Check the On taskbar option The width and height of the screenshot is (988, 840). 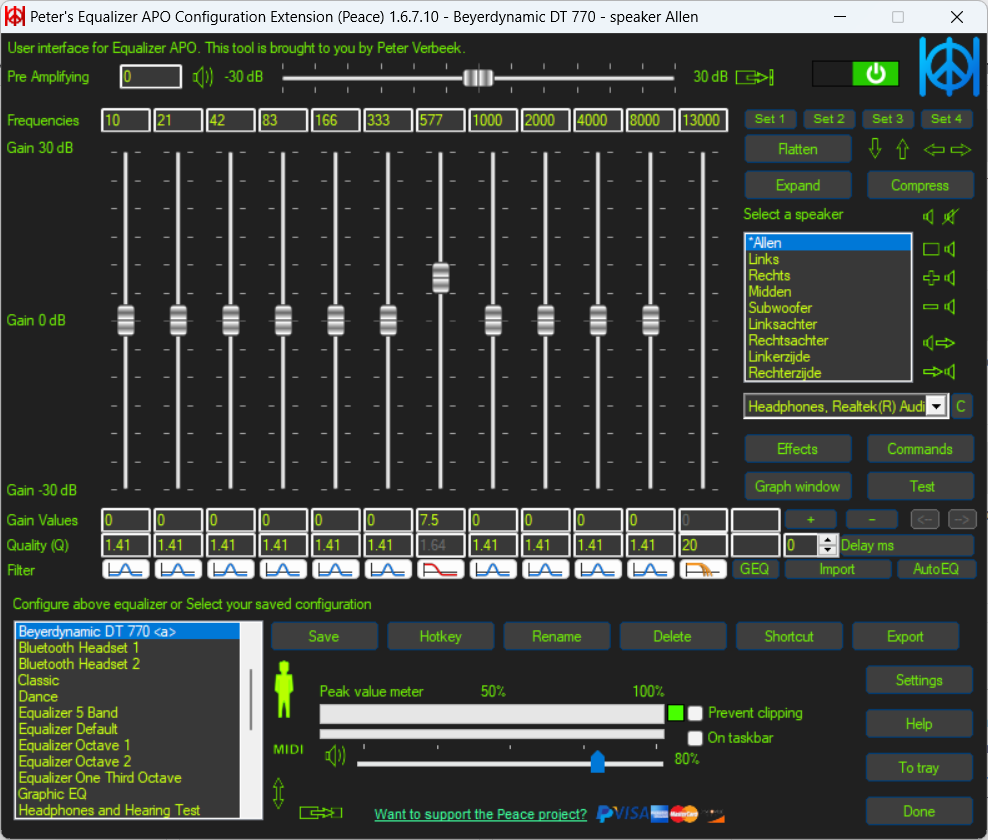(696, 740)
